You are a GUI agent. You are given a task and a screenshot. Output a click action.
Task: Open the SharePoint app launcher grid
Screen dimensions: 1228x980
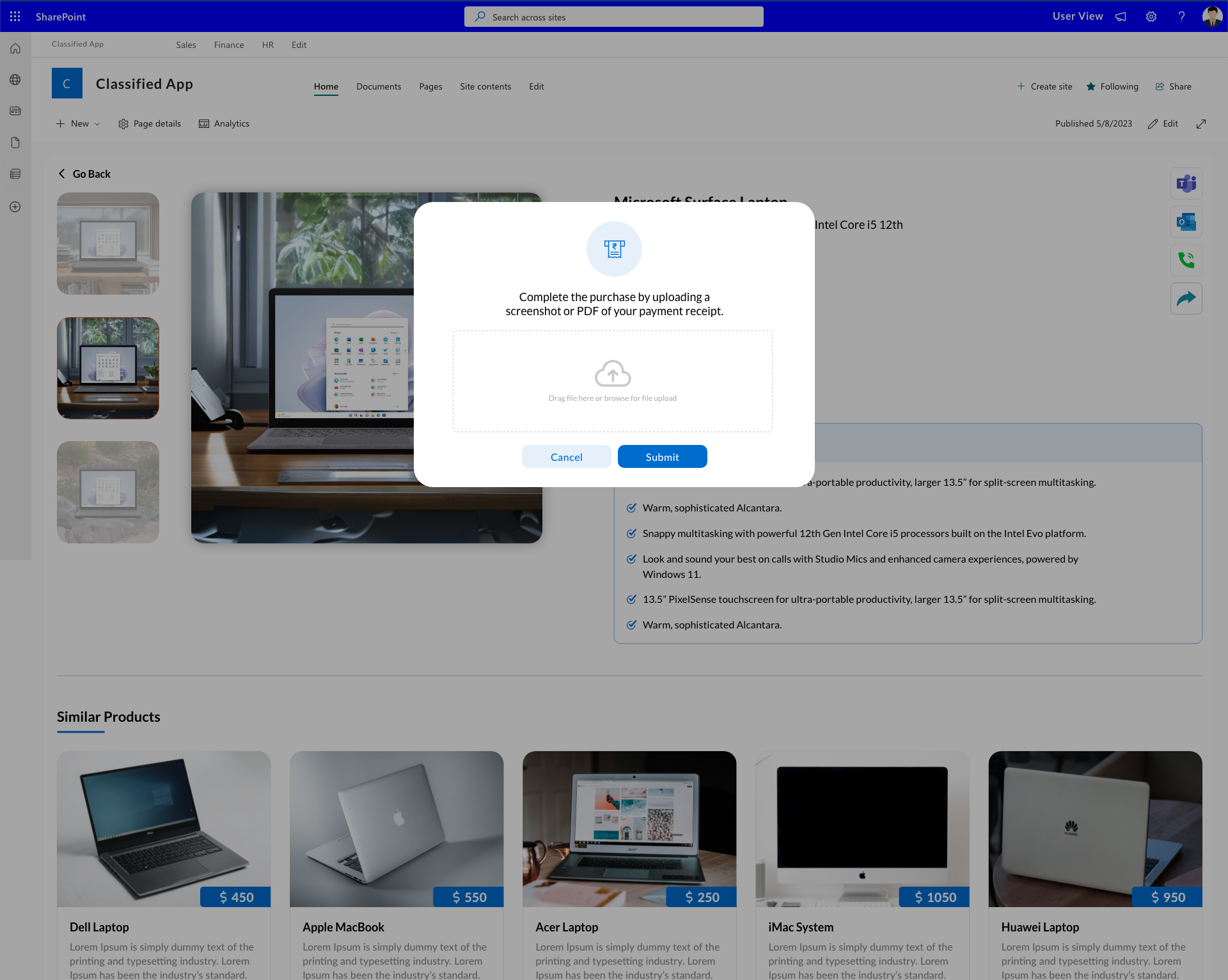15,17
